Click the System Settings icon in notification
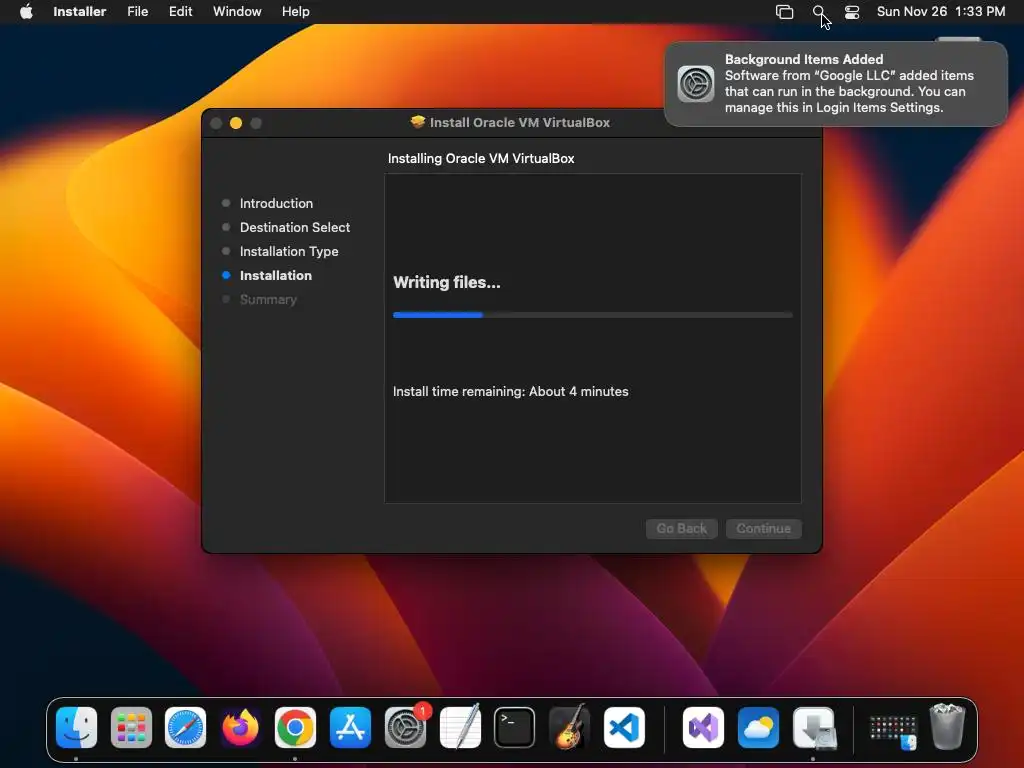This screenshot has width=1024, height=768. coord(696,84)
